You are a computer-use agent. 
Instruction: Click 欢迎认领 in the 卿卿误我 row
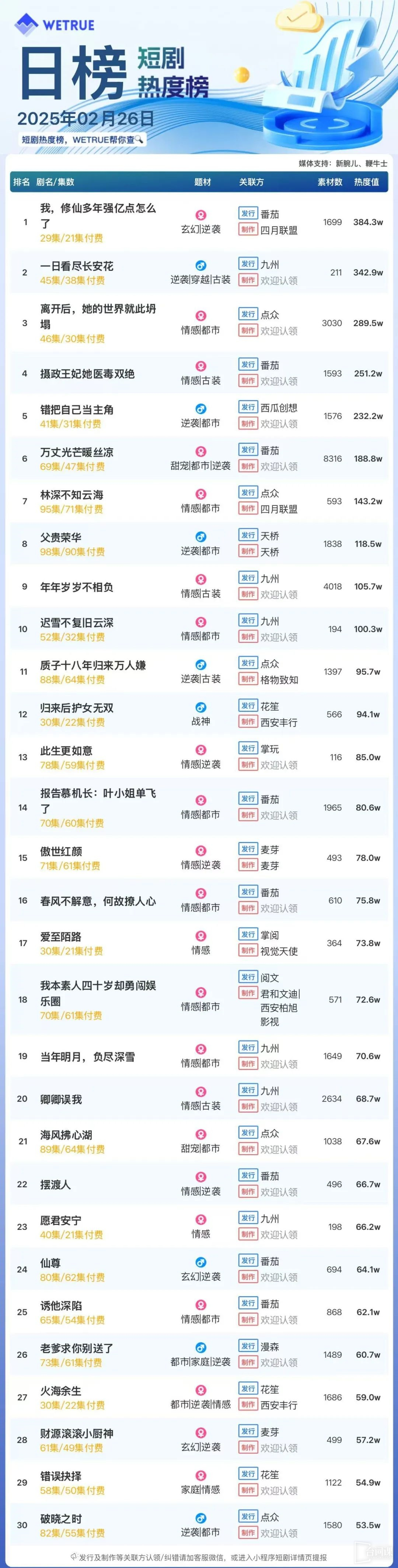point(279,1107)
